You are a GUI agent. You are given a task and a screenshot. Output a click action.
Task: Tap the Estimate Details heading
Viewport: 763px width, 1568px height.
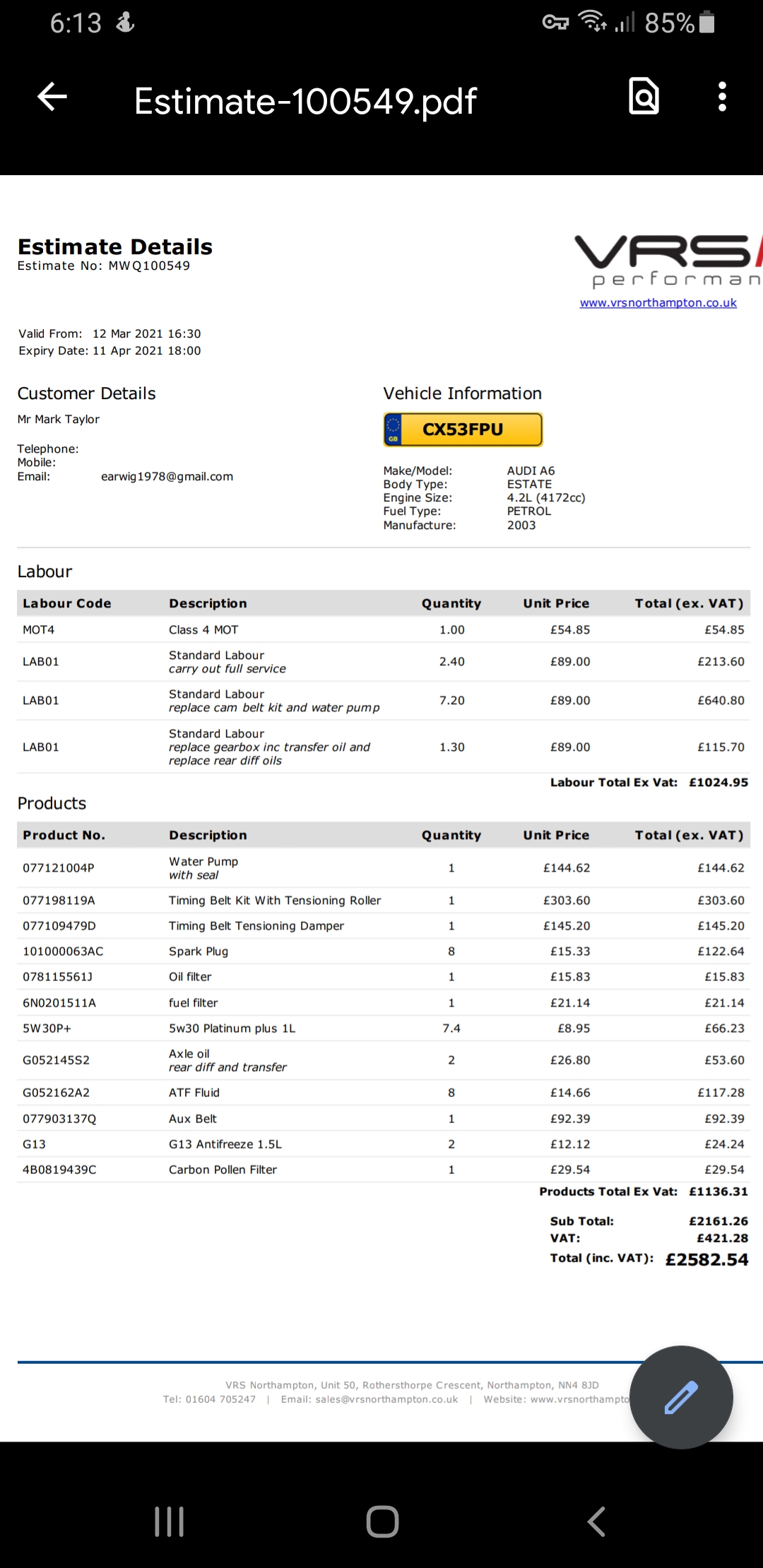click(115, 247)
